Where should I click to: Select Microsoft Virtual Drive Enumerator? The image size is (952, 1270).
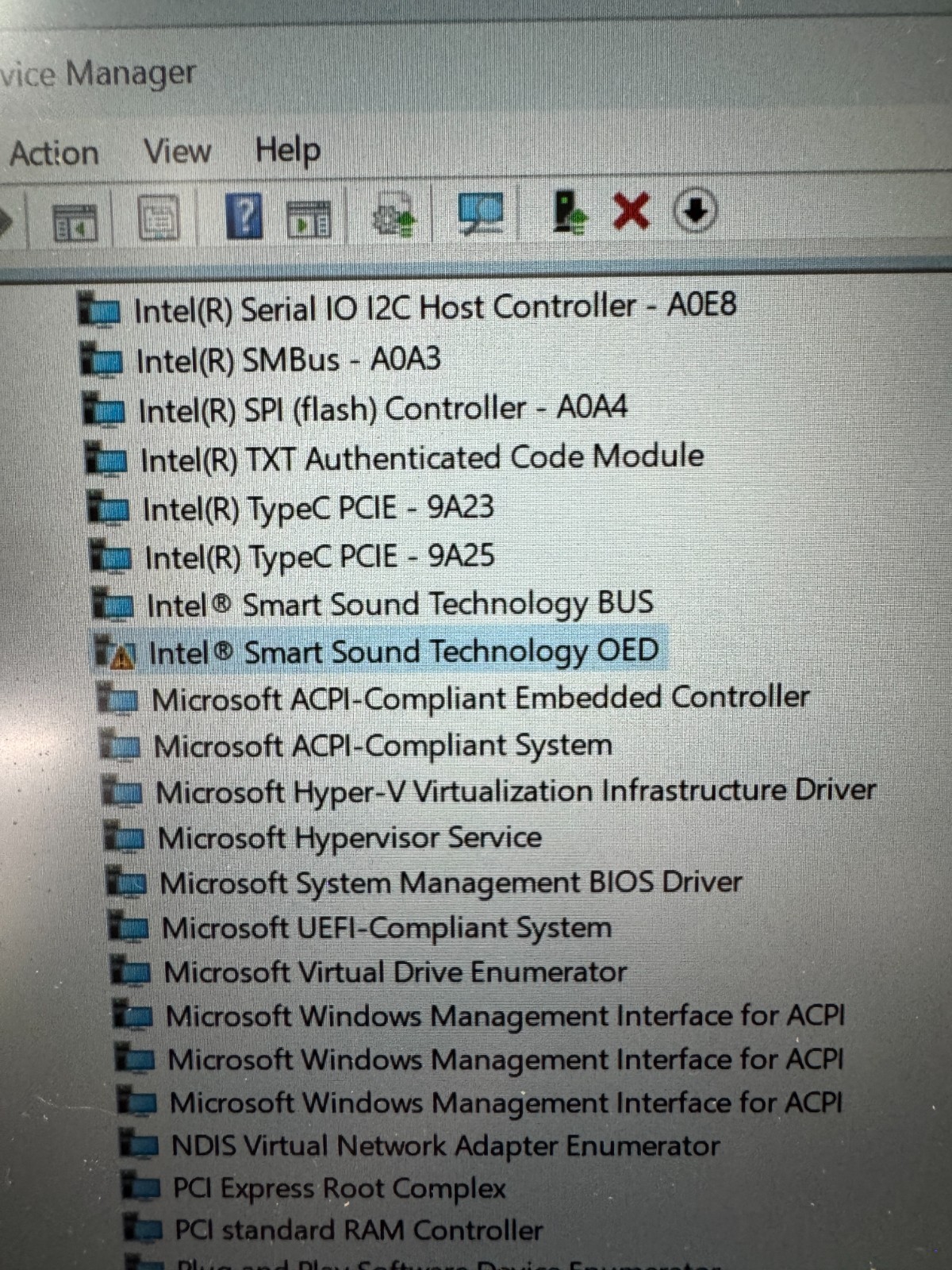(x=395, y=972)
